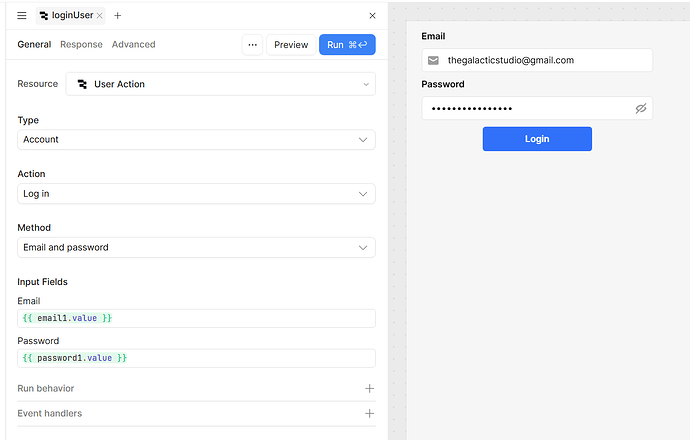This screenshot has width=690, height=440.
Task: Click the Method label
Action: tap(34, 227)
